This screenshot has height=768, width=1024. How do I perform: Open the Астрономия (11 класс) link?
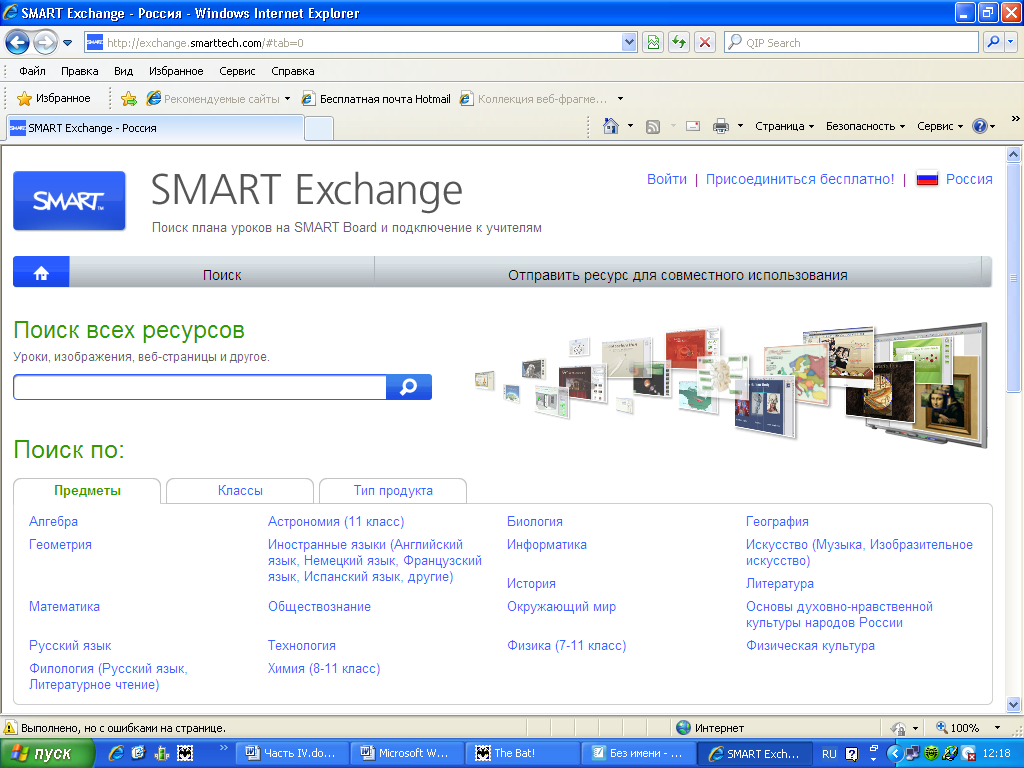click(336, 521)
